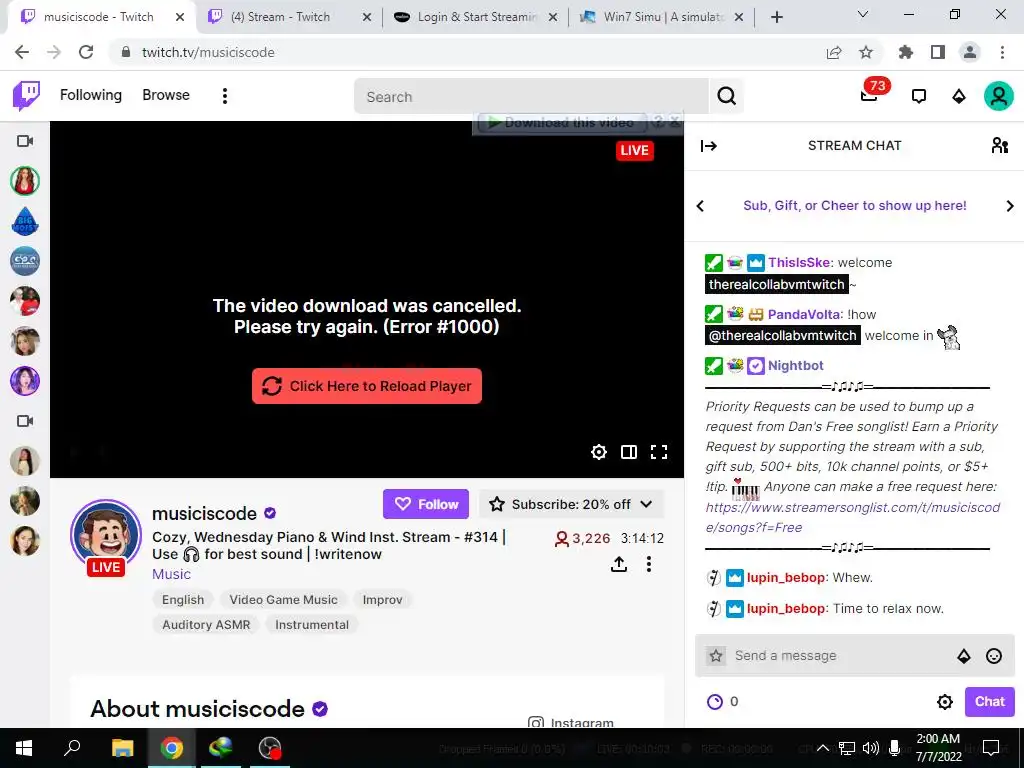Open the Following page
This screenshot has height=768, width=1024.
pos(91,95)
